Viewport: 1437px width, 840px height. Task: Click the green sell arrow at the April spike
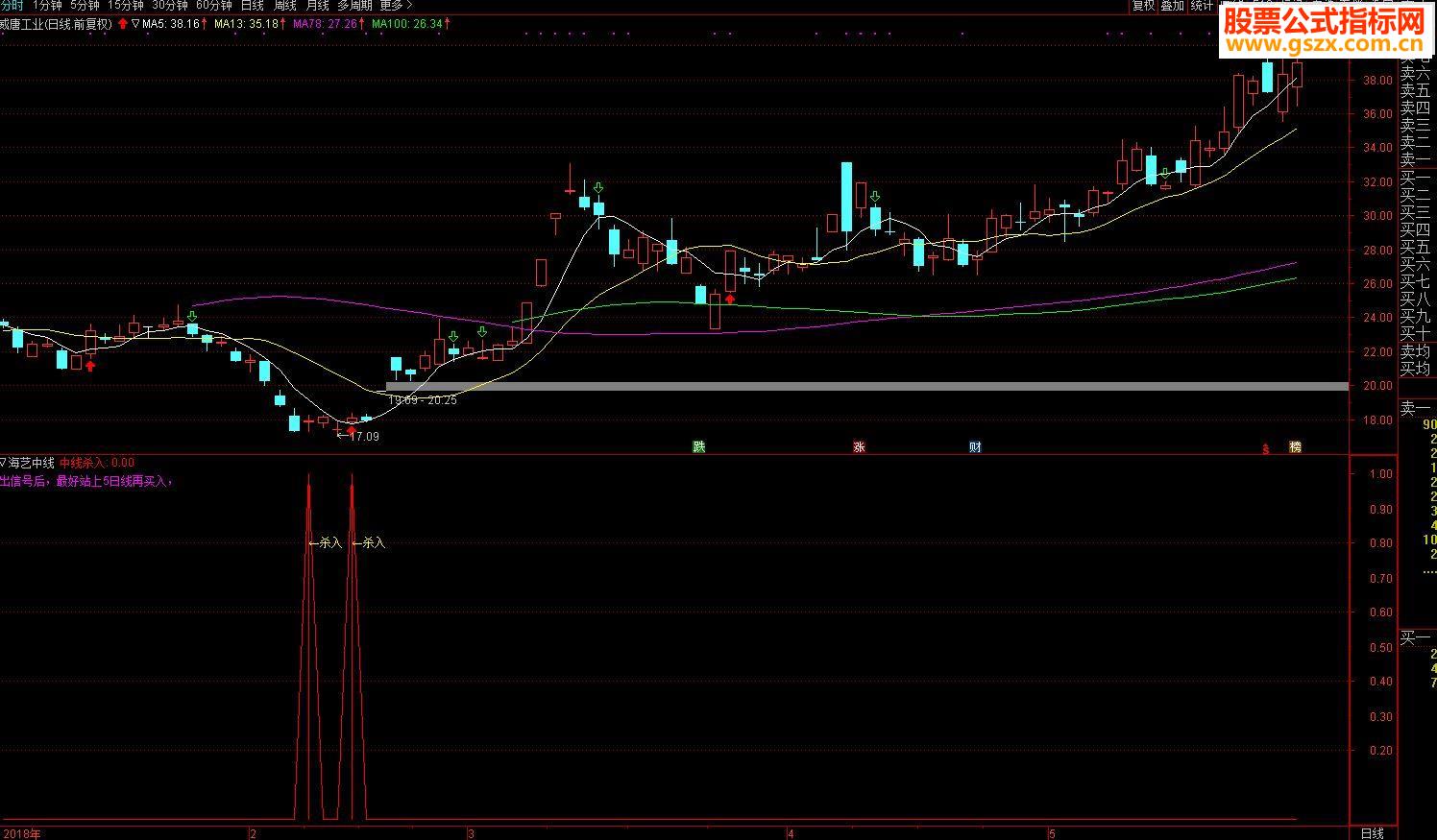click(874, 197)
